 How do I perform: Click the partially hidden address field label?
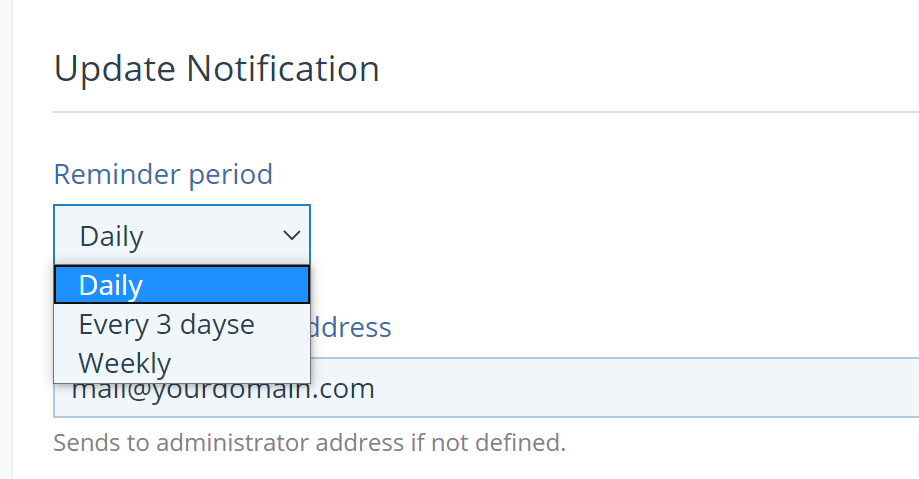click(351, 326)
